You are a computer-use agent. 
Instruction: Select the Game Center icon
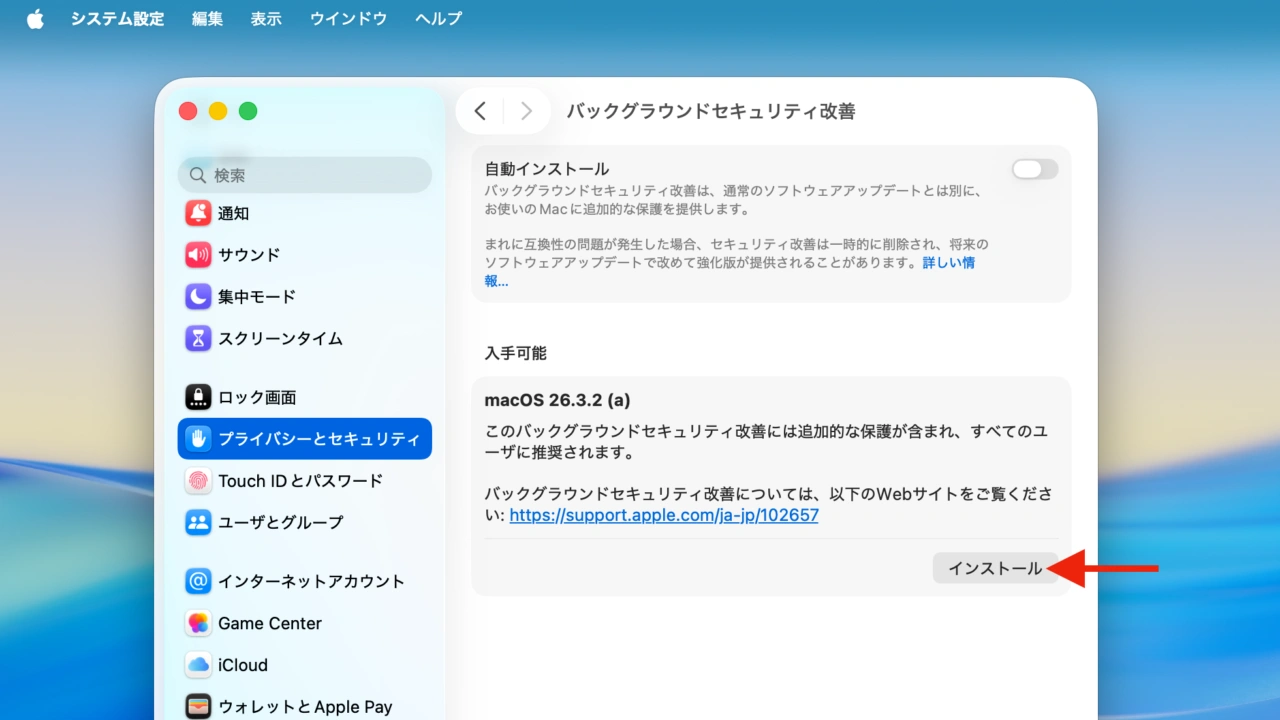tap(199, 623)
